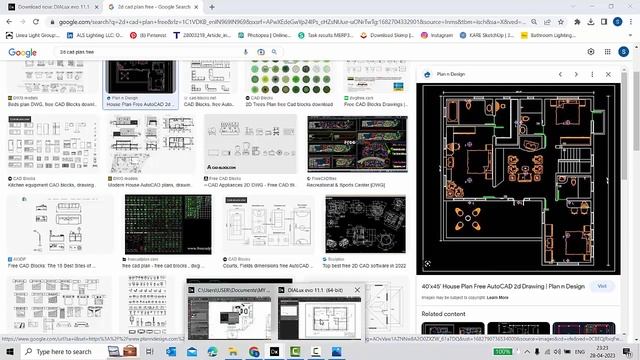Close the image preview panel
640x360 pixels.
point(608,74)
